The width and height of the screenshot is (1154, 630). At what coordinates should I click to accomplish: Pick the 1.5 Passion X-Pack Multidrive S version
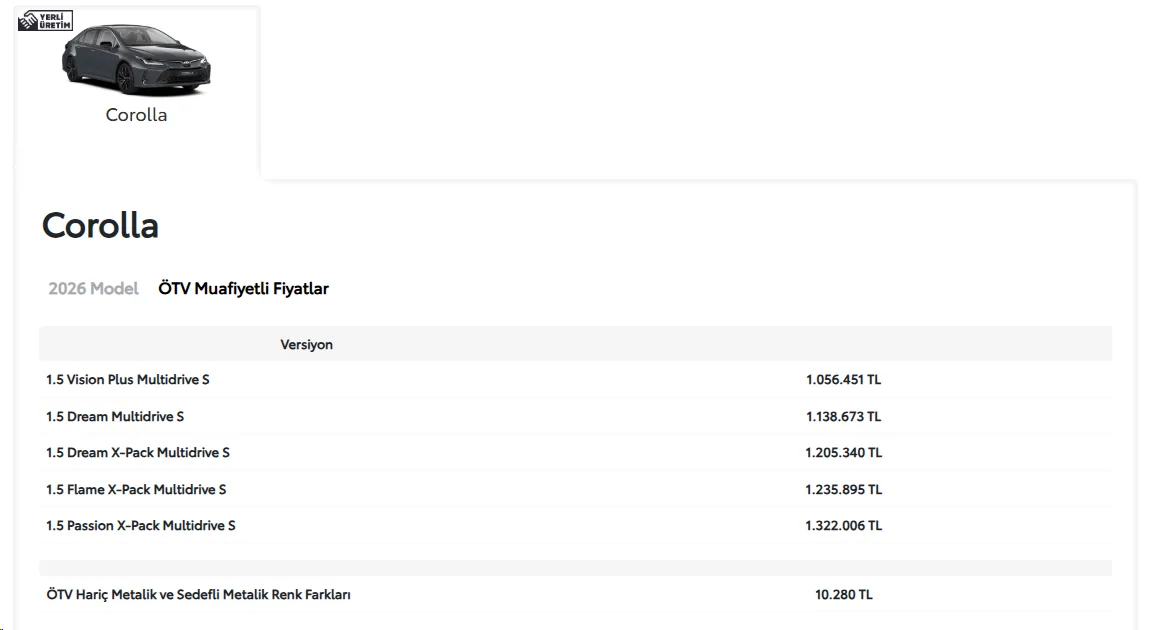coord(576,525)
